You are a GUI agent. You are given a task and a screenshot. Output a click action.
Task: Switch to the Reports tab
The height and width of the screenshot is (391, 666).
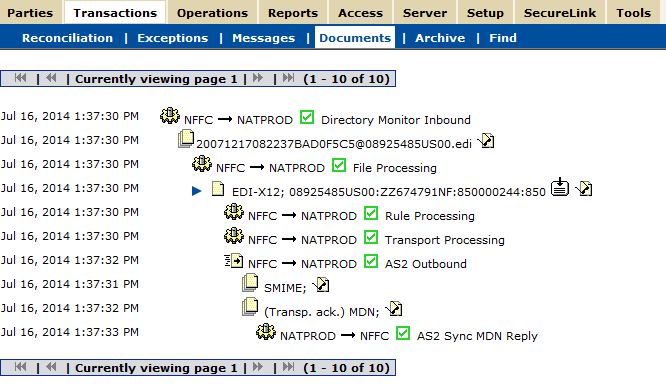pos(293,13)
